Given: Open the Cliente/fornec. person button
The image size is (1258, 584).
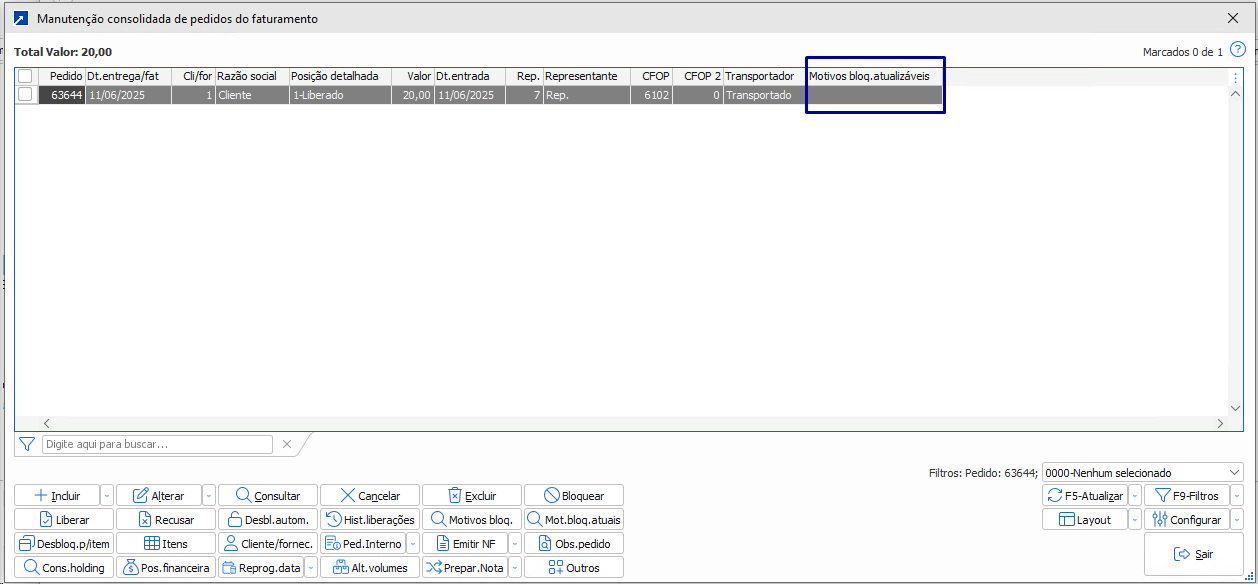Looking at the screenshot, I should tap(268, 543).
